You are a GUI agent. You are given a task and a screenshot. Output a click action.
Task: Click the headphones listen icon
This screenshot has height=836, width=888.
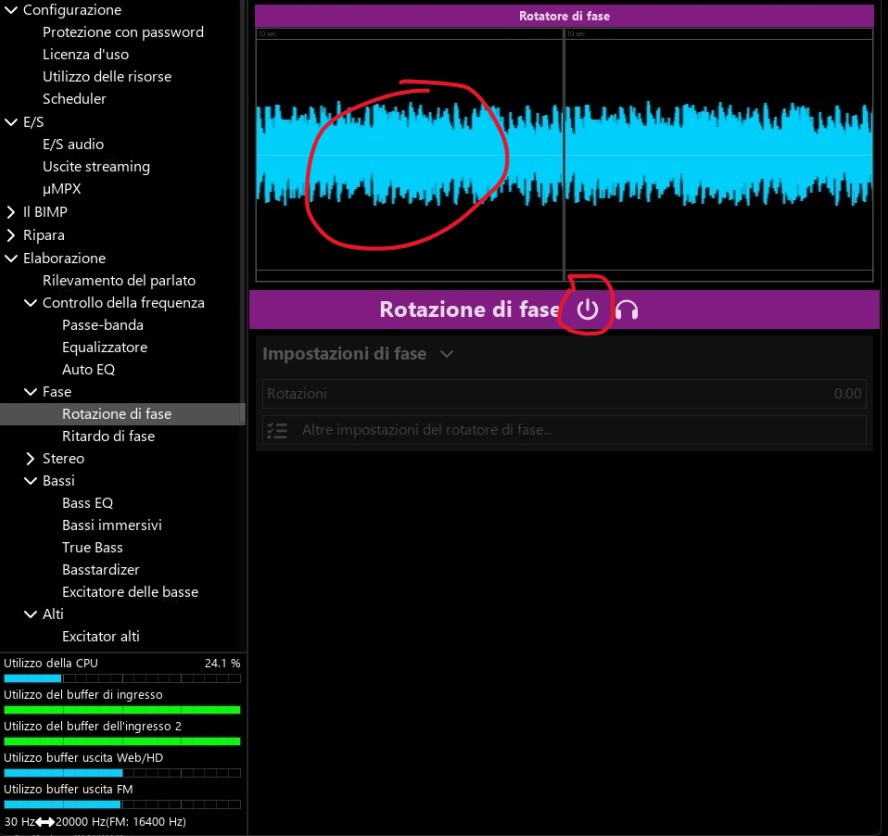[626, 310]
